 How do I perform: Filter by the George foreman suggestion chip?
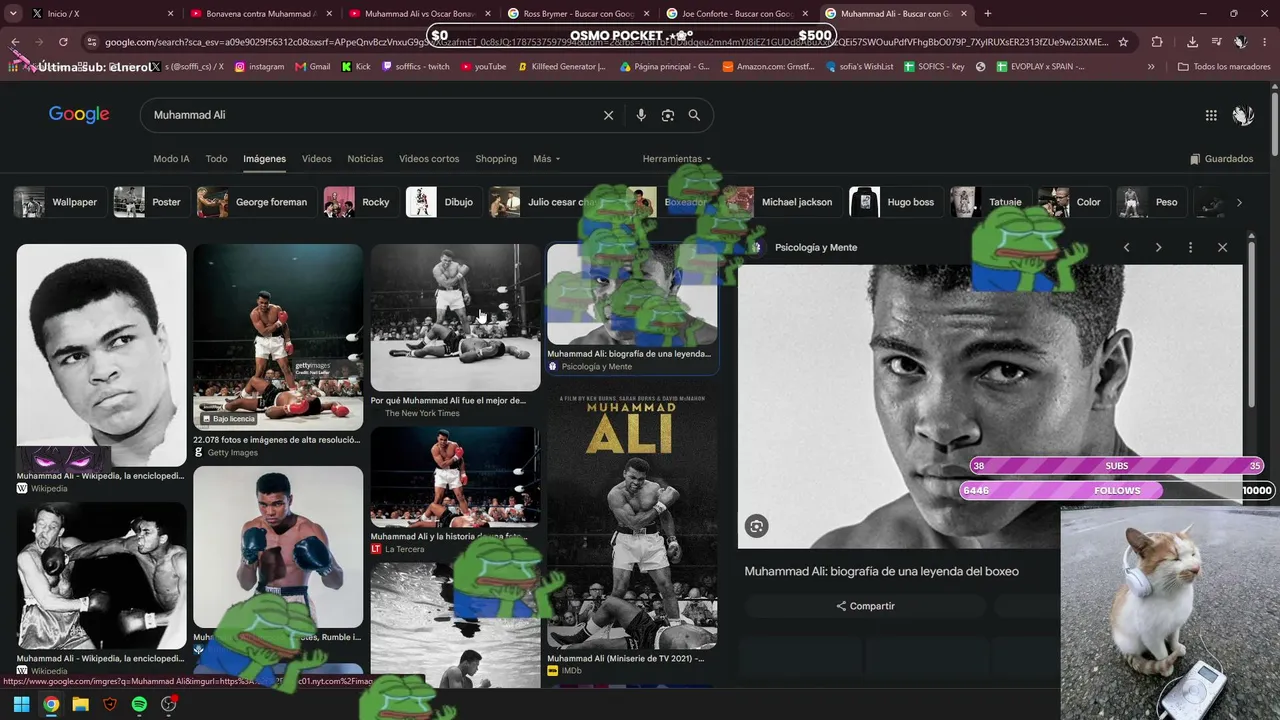click(x=257, y=202)
